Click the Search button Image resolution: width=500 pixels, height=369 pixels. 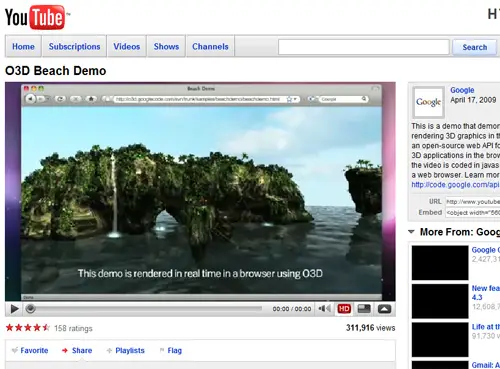click(x=475, y=47)
